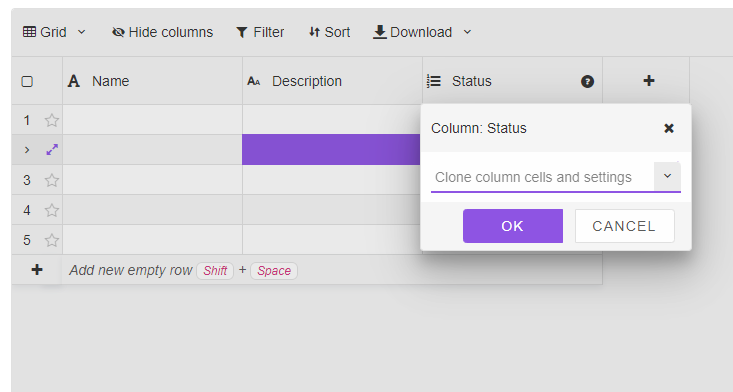The width and height of the screenshot is (733, 392).
Task: Open the Filter options
Action: coord(260,32)
